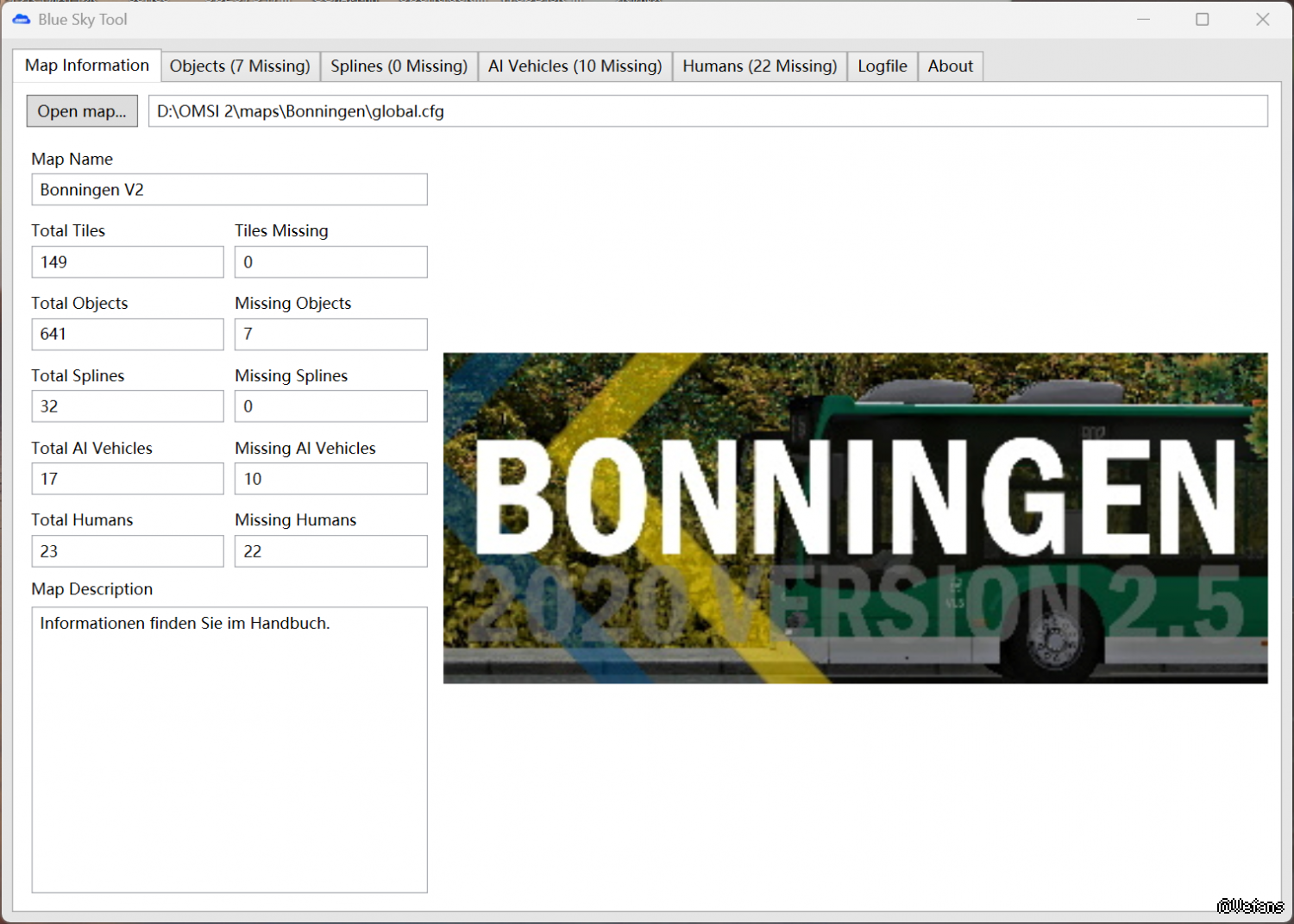
Task: Focus the Total AI Vehicles field
Action: click(x=127, y=479)
